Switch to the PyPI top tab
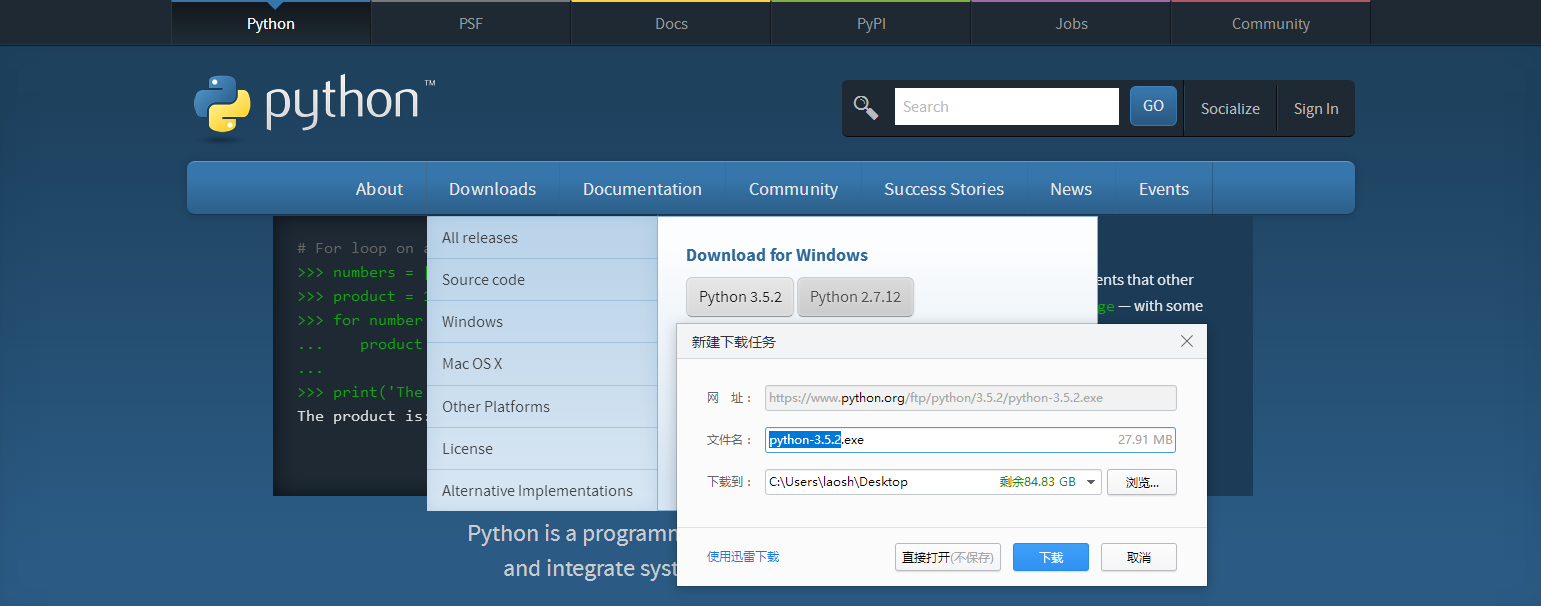Screen dimensions: 1541x606 pos(871,23)
